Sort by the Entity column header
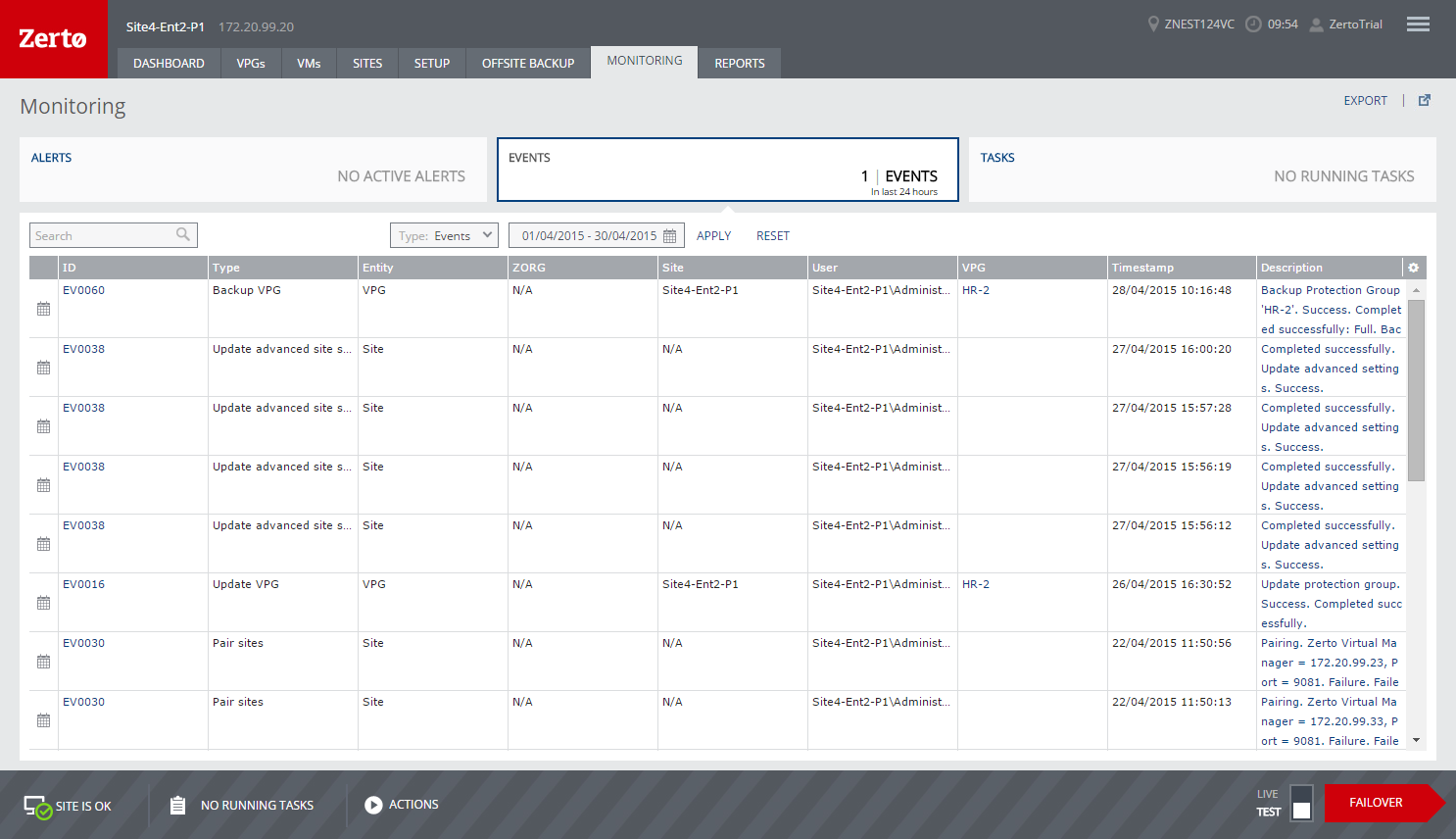The height and width of the screenshot is (839, 1456). pos(433,268)
